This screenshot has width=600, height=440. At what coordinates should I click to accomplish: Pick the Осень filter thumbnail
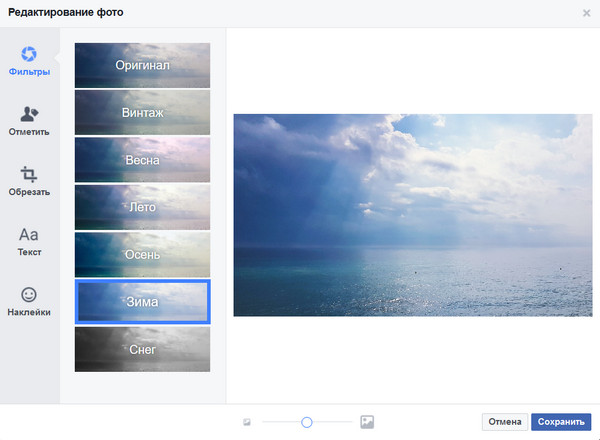pyautogui.click(x=142, y=254)
